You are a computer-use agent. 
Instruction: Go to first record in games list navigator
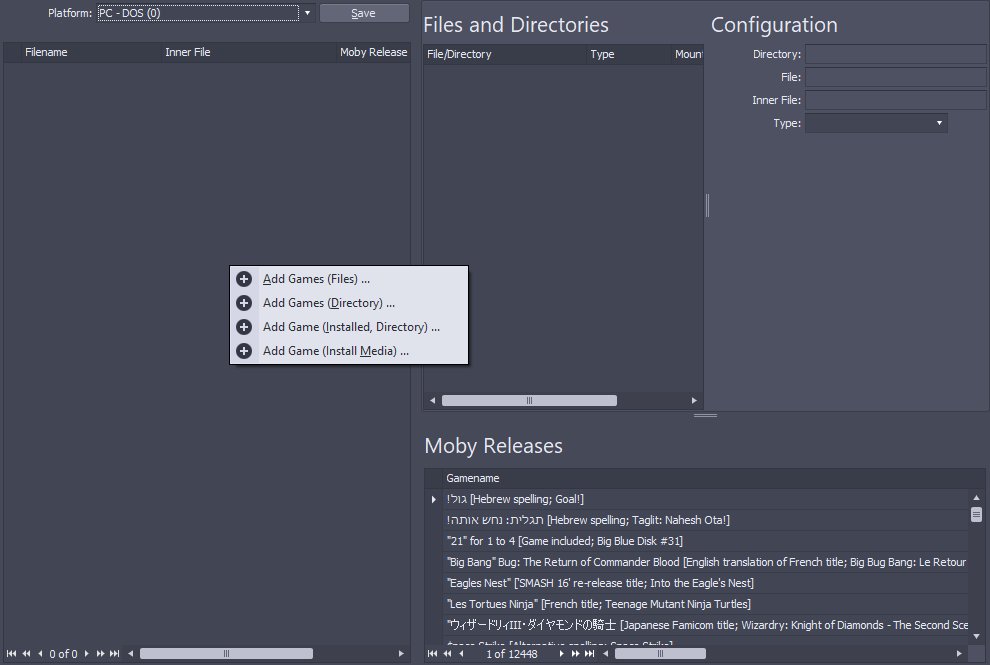(11, 654)
